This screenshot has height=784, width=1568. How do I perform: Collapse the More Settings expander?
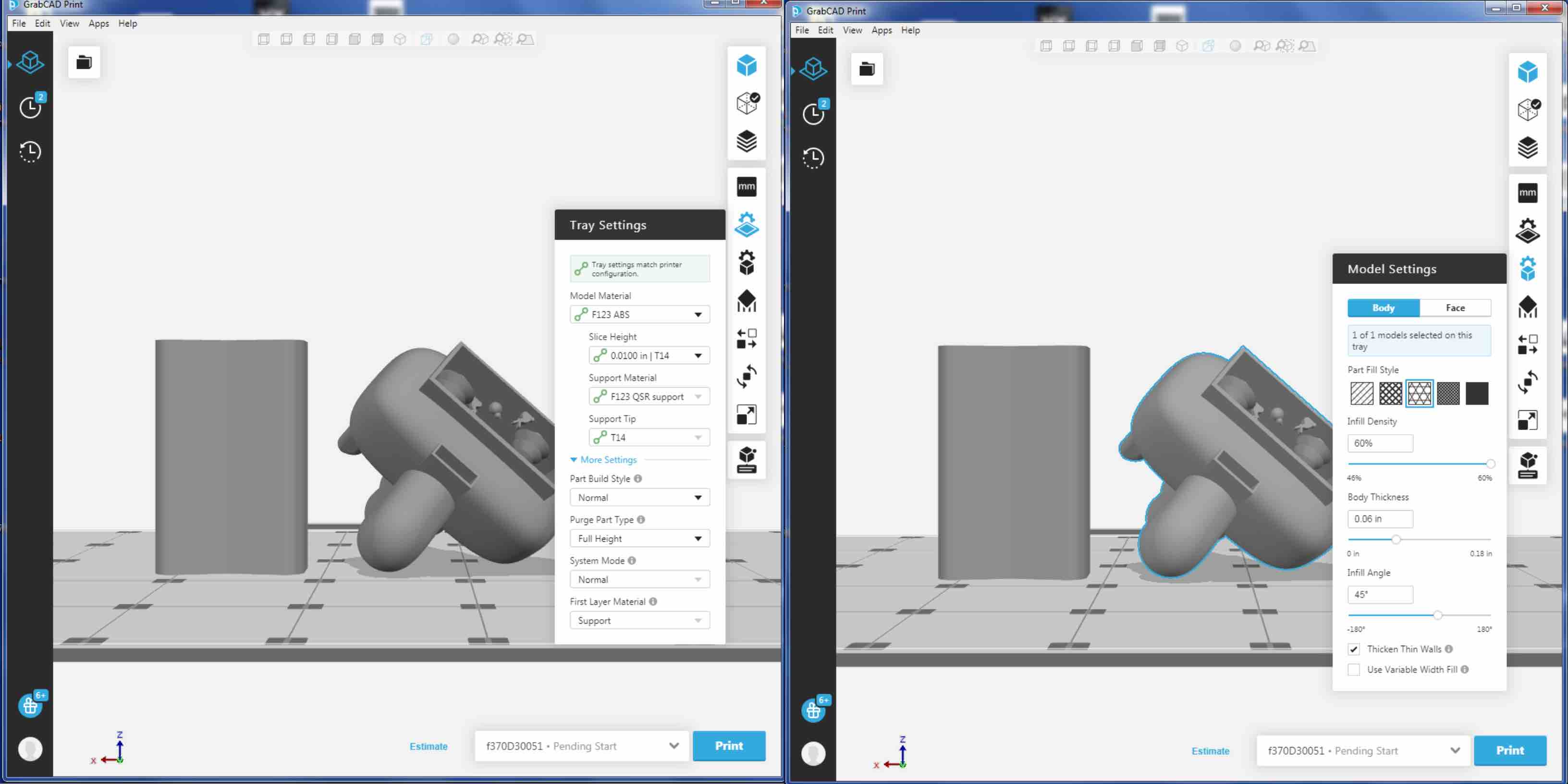[x=603, y=460]
